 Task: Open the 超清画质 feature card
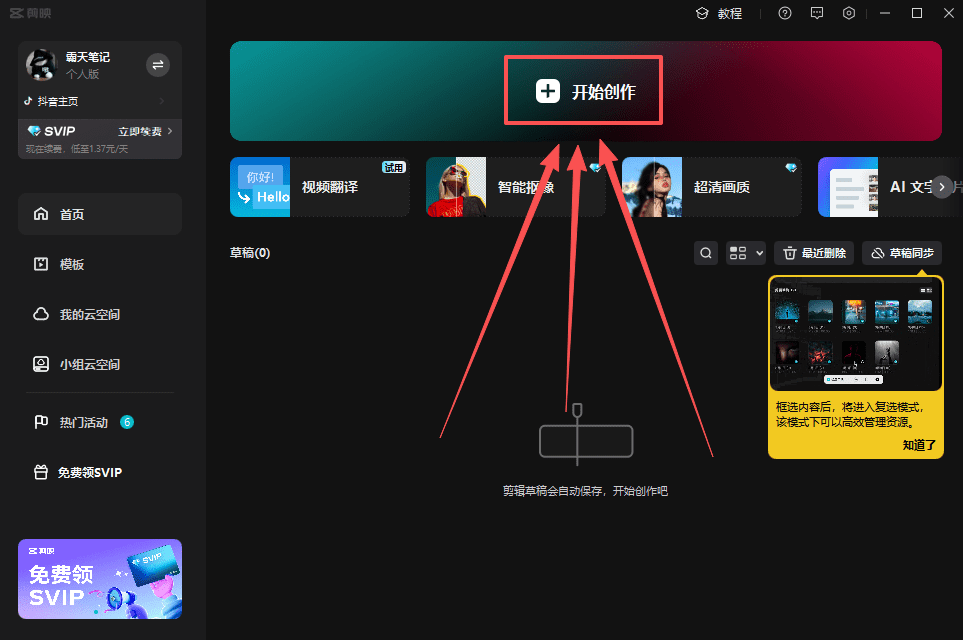point(710,187)
